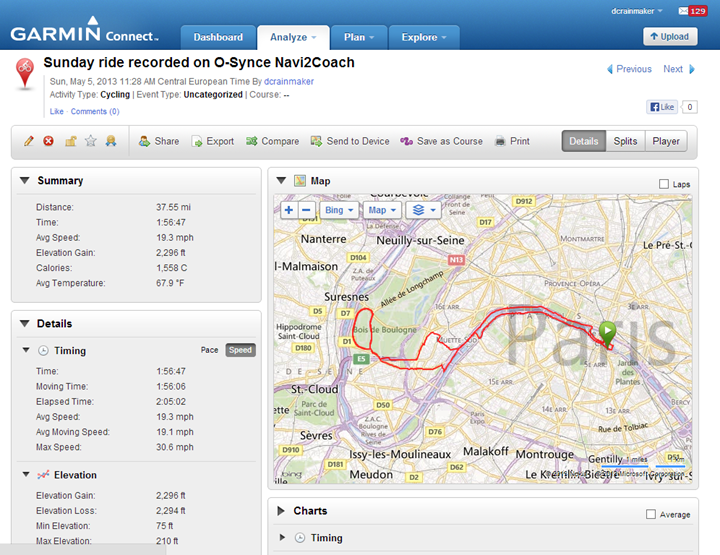Viewport: 720px width, 555px height.
Task: Click the Send to Device icon
Action: 316,141
